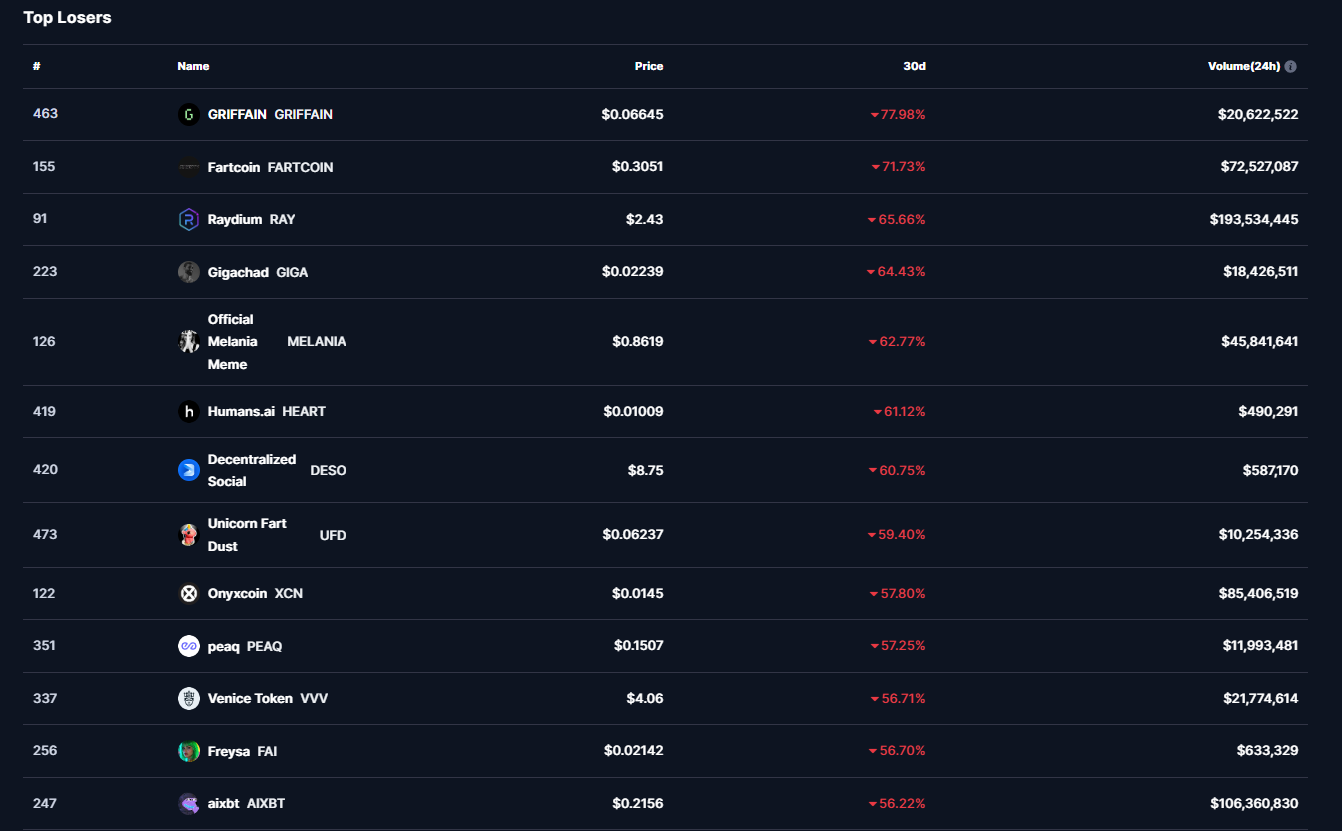
Task: Click Raydium's 30d change of 65.66%
Action: pyautogui.click(x=901, y=220)
